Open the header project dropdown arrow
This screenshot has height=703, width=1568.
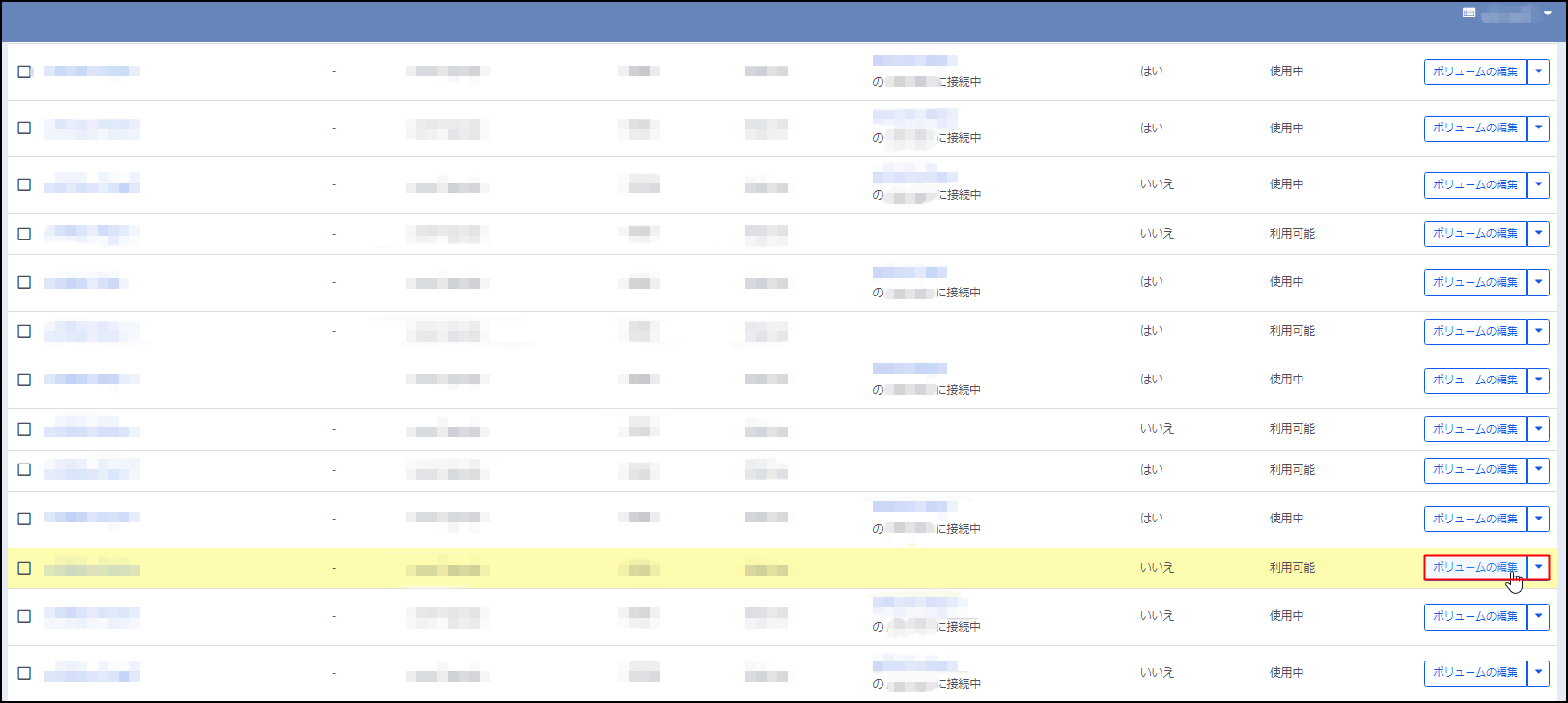point(1548,14)
